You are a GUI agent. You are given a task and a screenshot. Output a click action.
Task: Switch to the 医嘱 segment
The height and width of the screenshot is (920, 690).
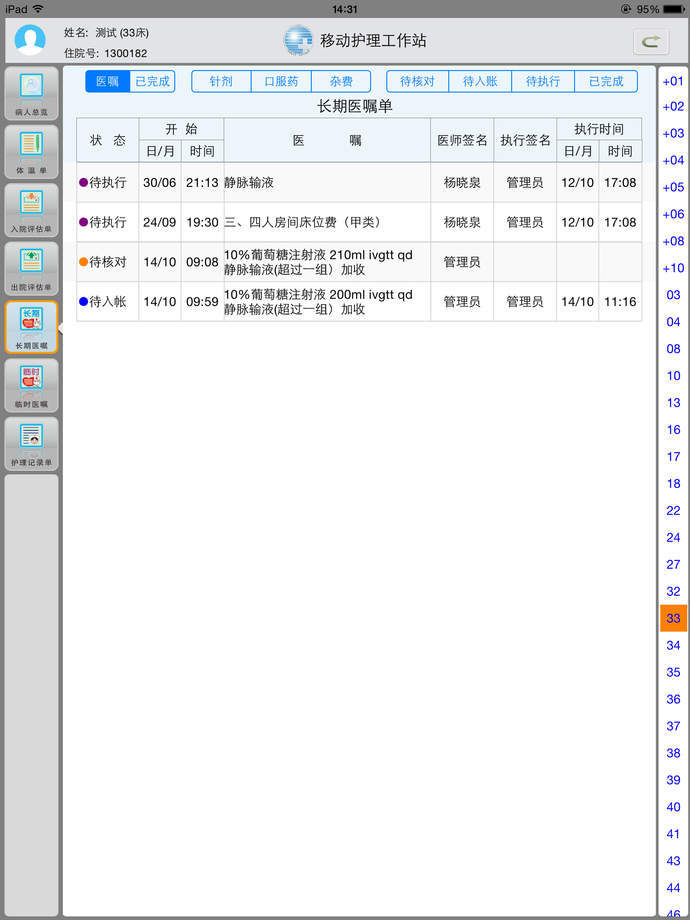click(x=107, y=82)
